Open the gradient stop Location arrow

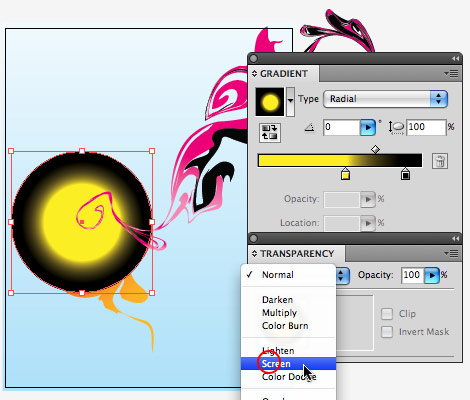click(x=368, y=223)
